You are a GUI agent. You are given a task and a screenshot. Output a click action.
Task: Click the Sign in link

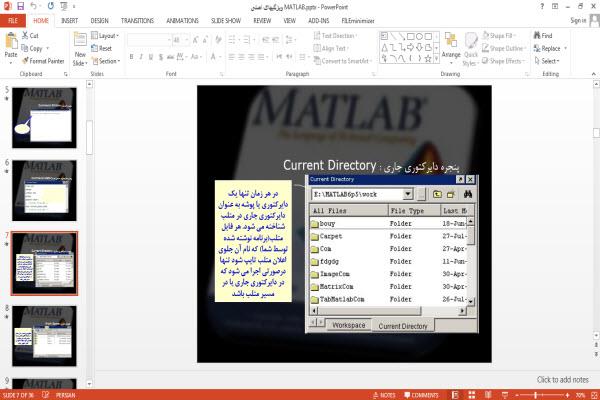[x=578, y=21]
